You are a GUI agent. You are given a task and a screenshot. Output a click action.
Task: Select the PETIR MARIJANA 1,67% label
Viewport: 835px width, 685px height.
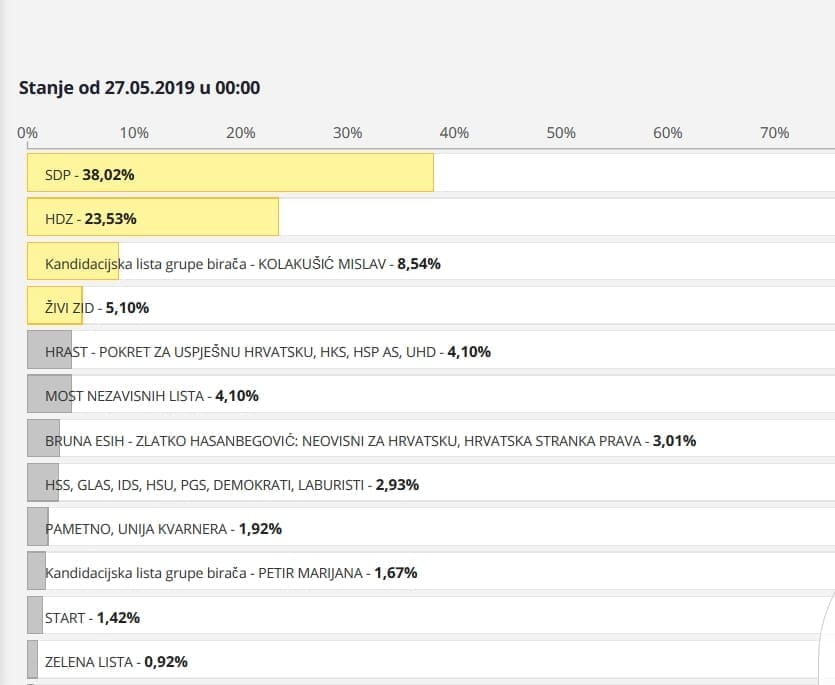[231, 573]
